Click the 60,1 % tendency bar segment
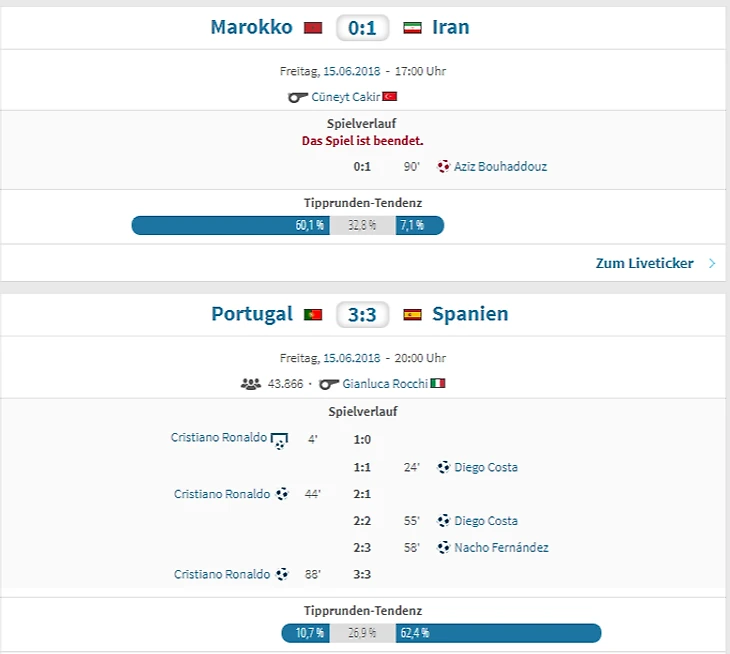 point(230,225)
